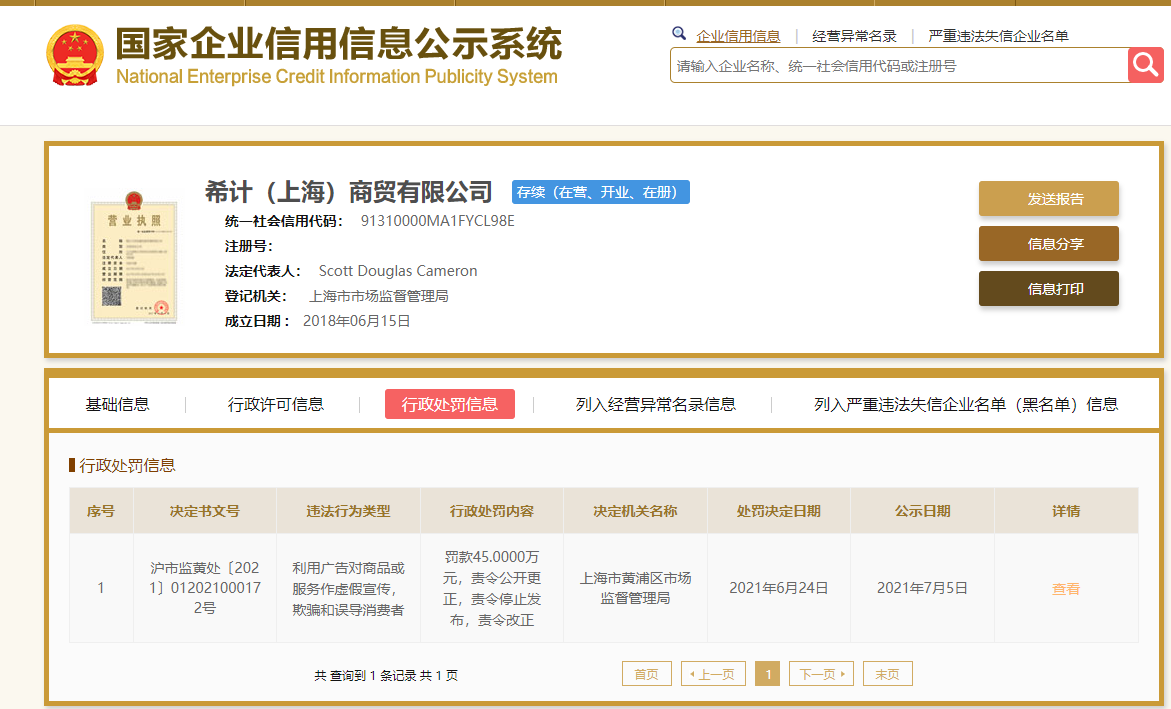The image size is (1171, 709).
Task: Click establishment date 2018年06月15日
Action: click(x=357, y=321)
